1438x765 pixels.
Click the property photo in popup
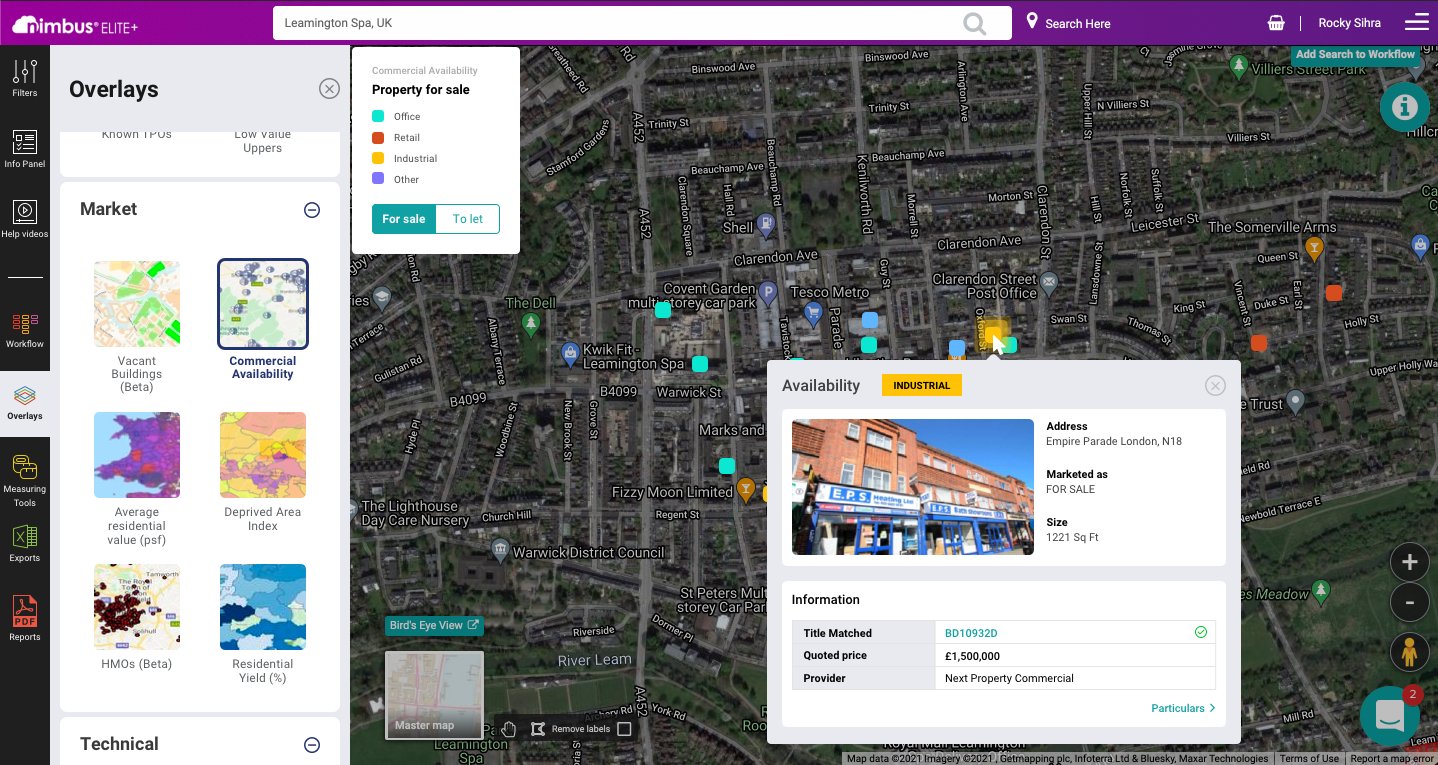(913, 487)
